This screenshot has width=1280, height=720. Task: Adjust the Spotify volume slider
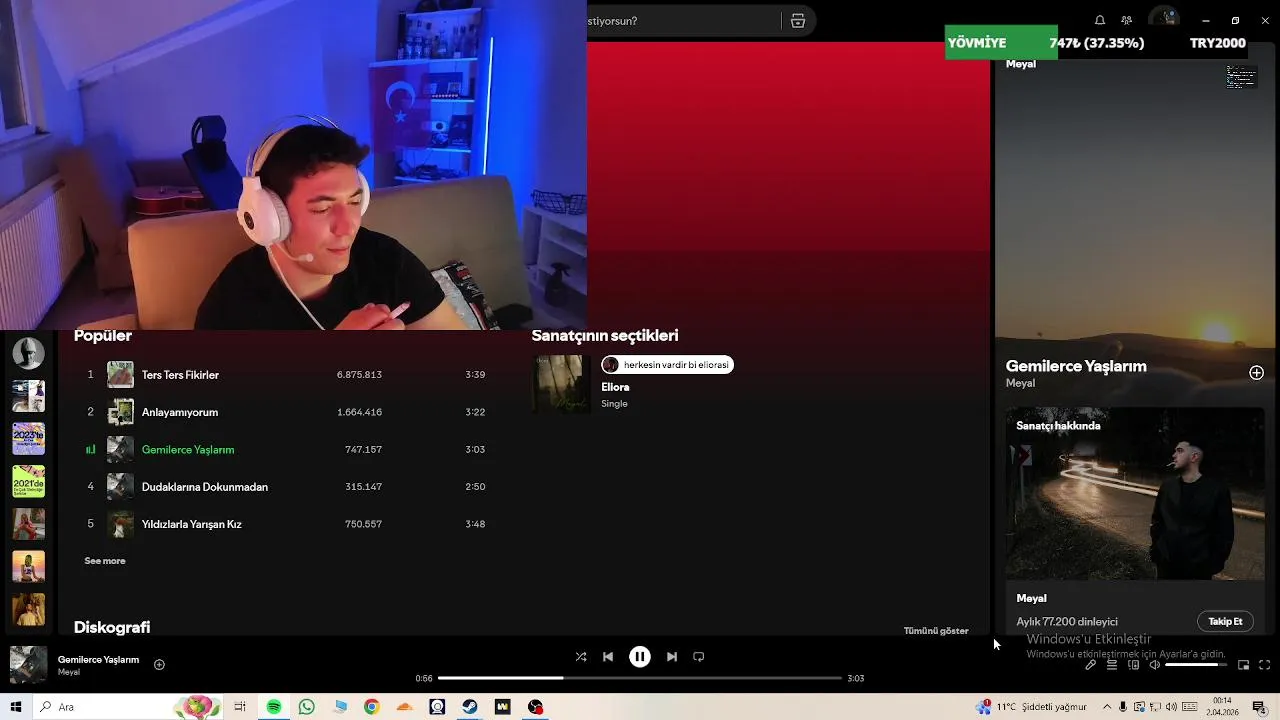coord(1196,665)
